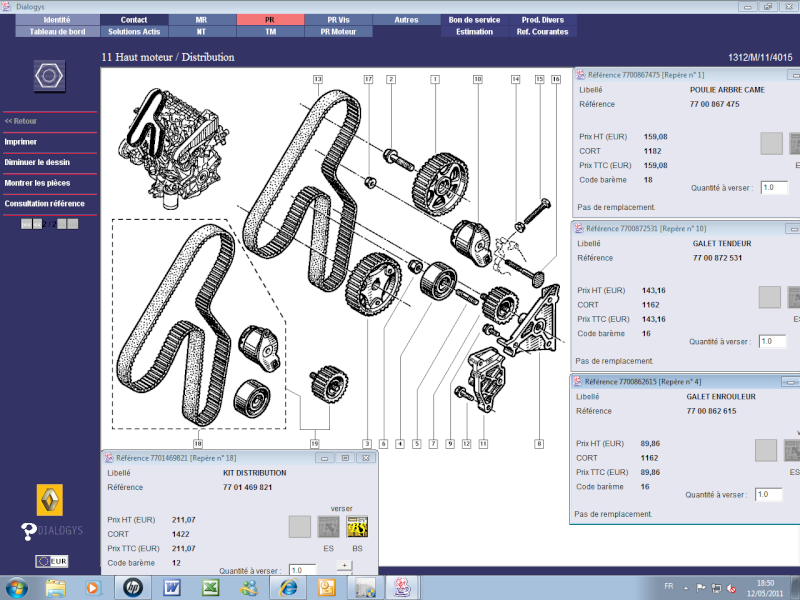Select part marker 9 on the diagram
Image resolution: width=800 pixels, height=600 pixels.
pos(450,444)
